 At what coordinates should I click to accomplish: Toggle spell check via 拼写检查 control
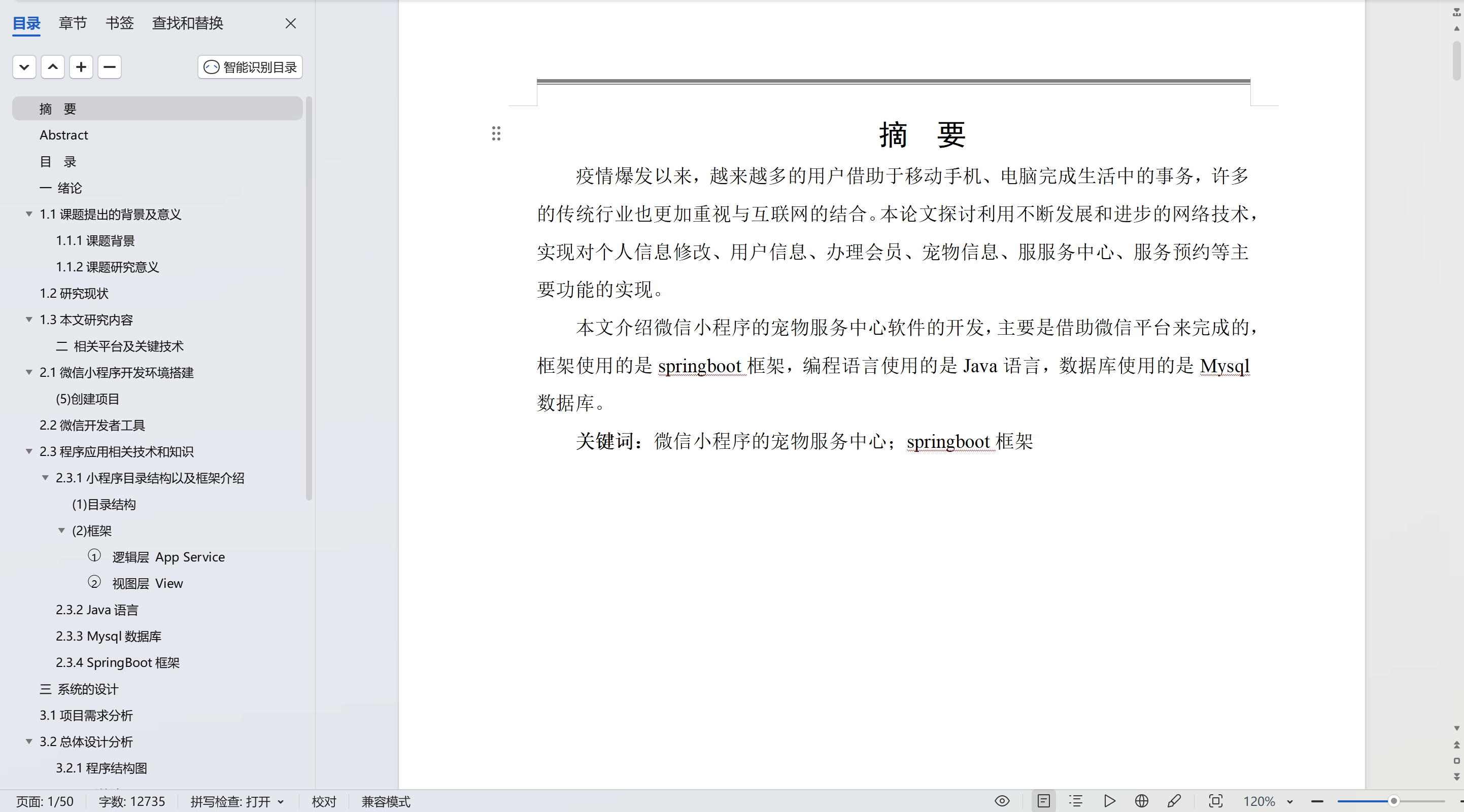click(x=236, y=802)
